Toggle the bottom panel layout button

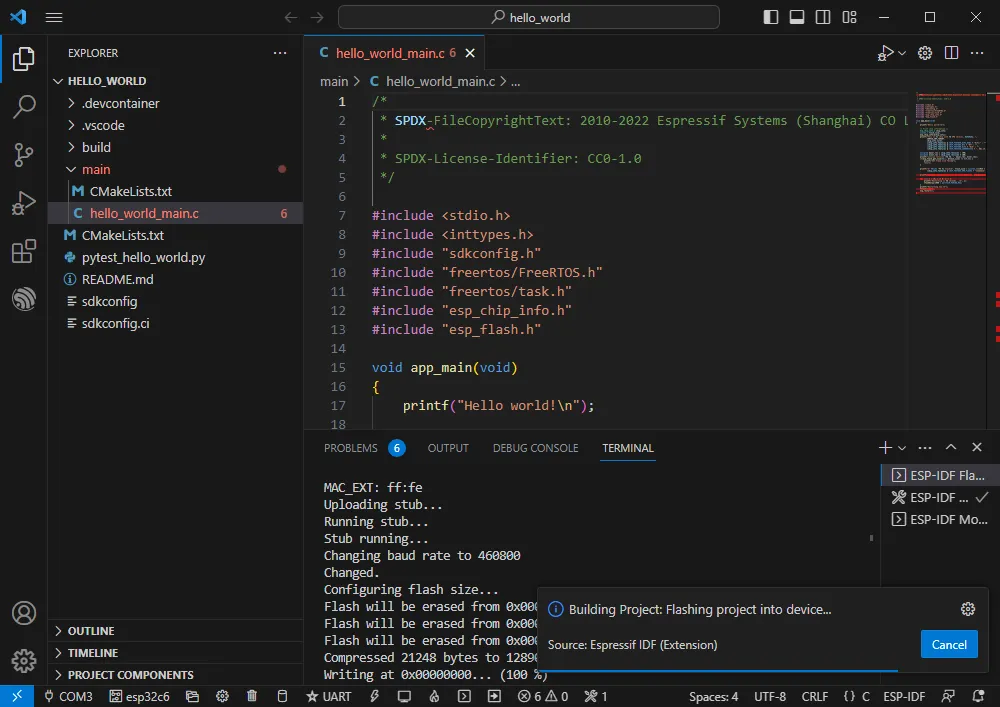point(797,17)
